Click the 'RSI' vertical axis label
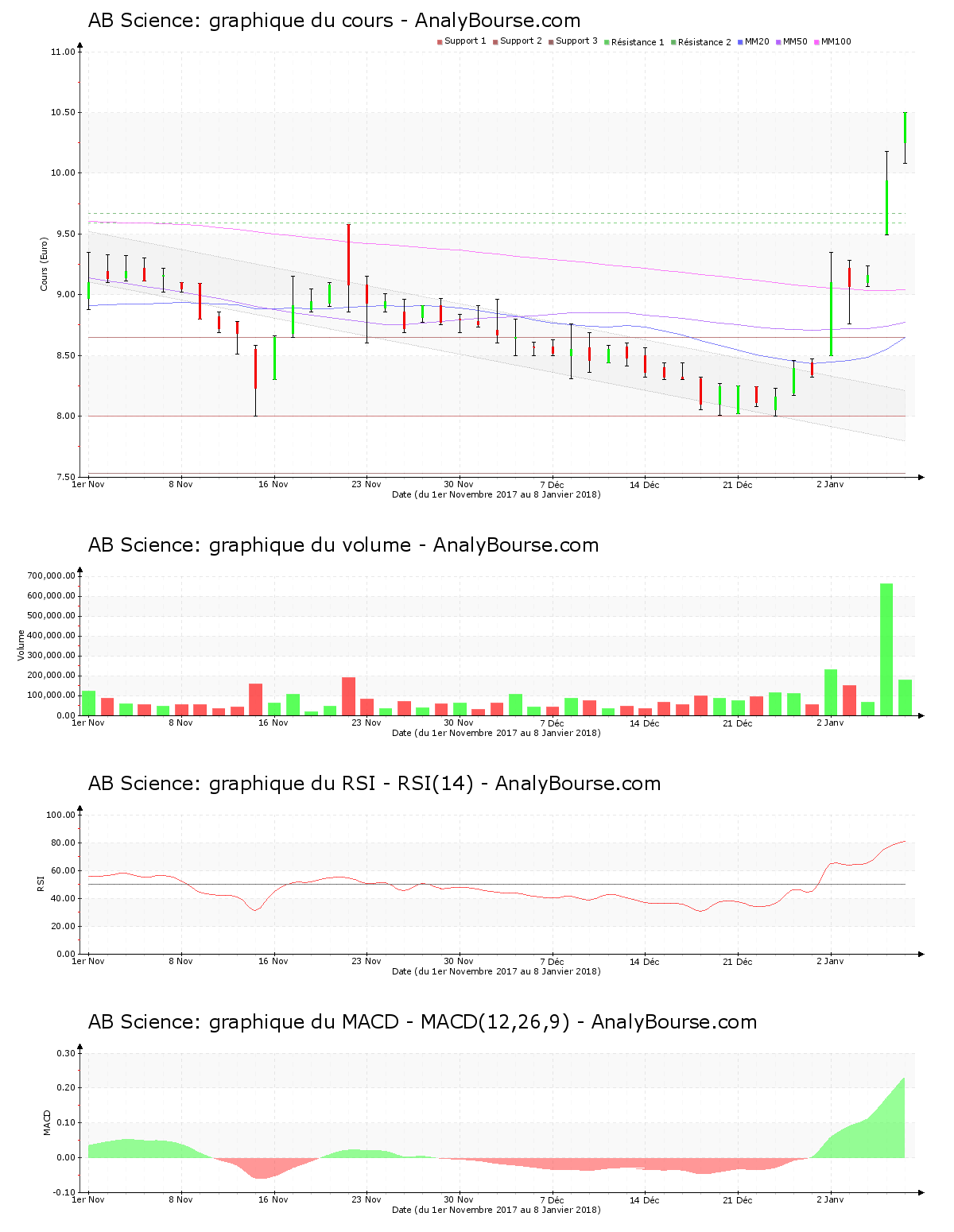 [x=40, y=883]
